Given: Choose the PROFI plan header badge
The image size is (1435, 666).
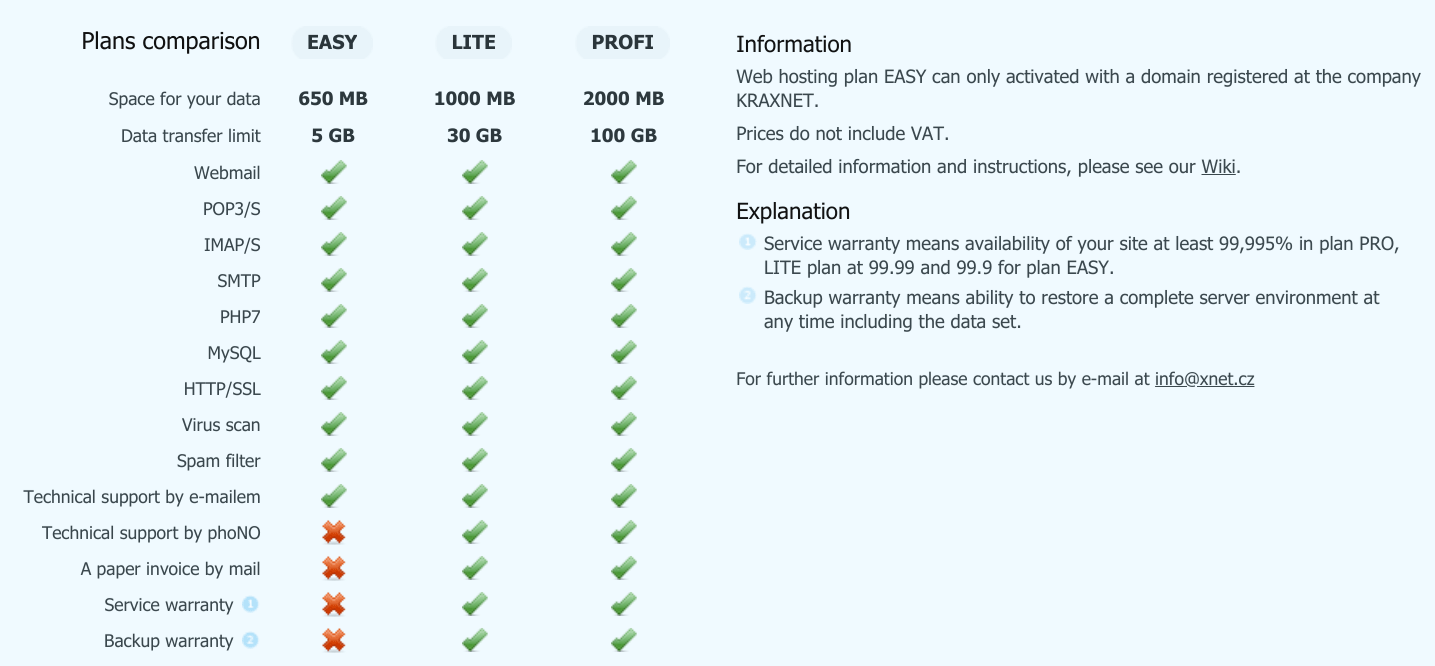Looking at the screenshot, I should click(x=623, y=43).
